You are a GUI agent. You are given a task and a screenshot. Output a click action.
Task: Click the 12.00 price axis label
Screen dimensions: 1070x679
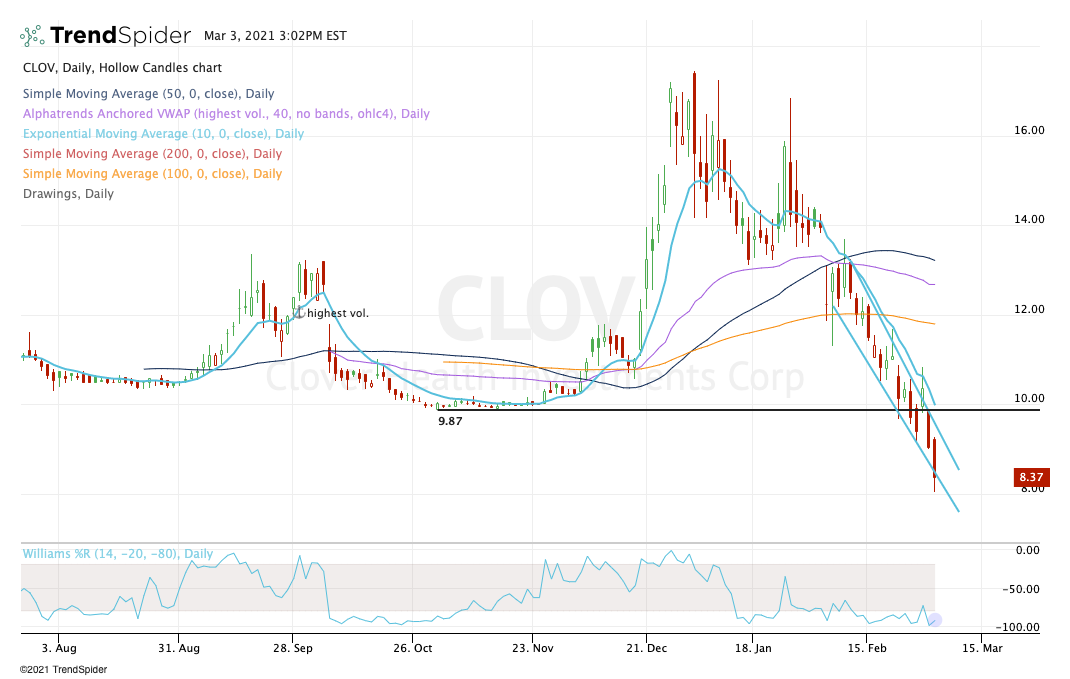pos(1028,309)
